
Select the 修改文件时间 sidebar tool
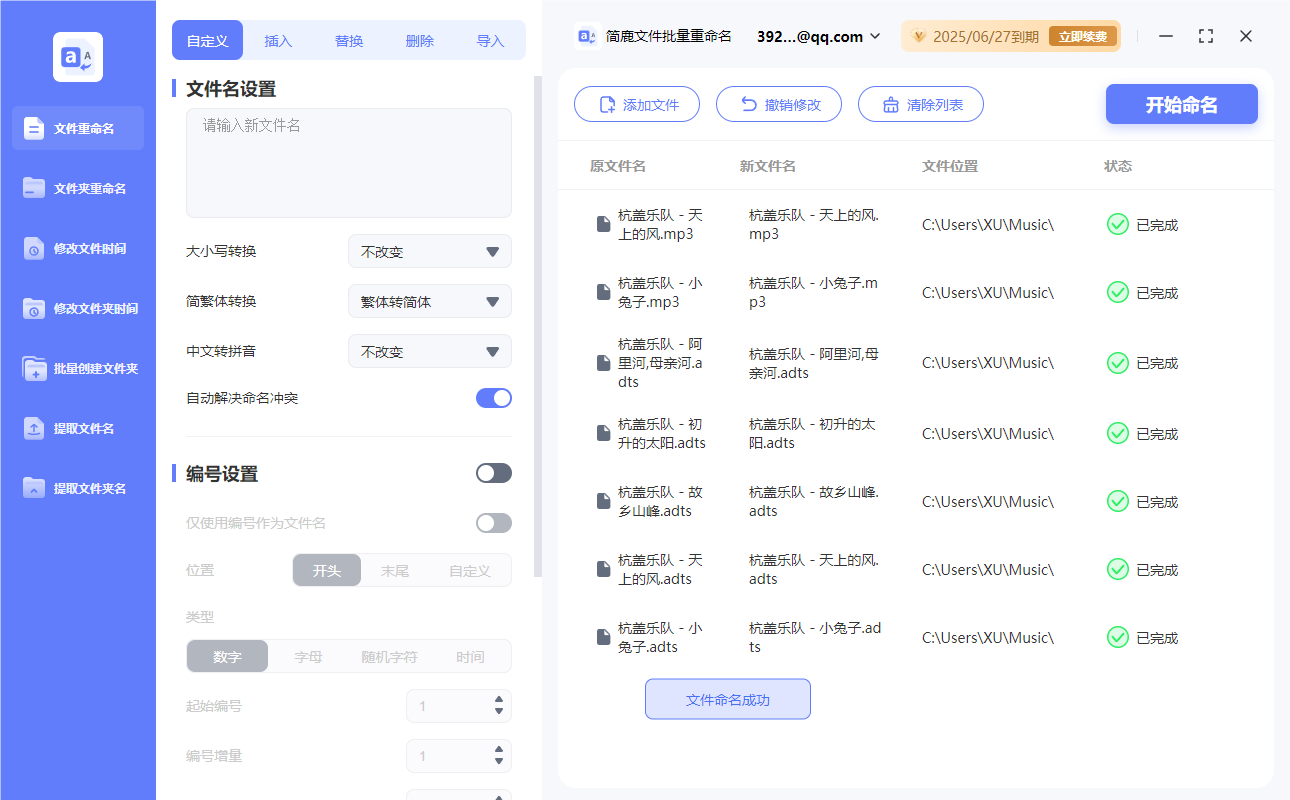point(77,248)
